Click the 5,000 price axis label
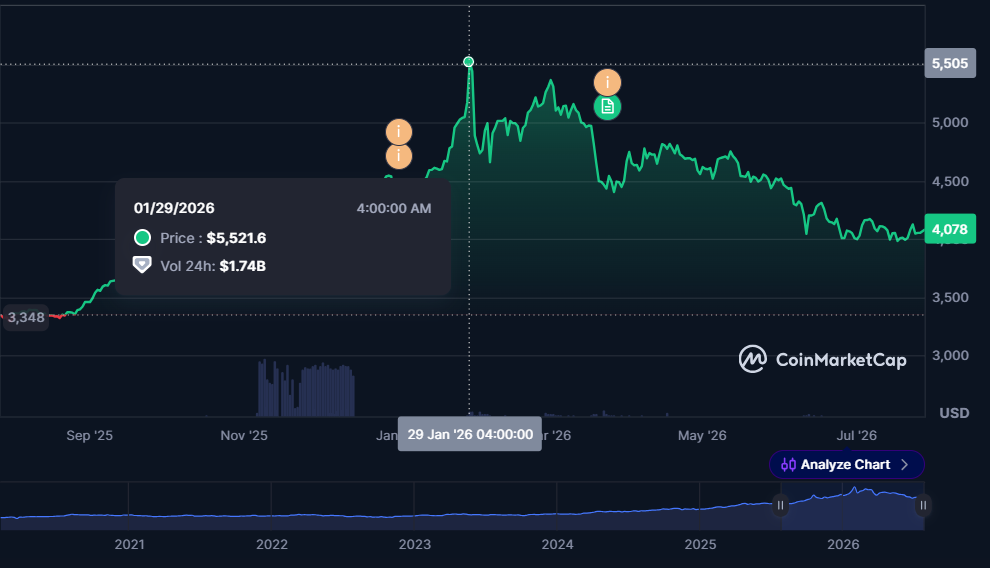990x568 pixels. (950, 122)
